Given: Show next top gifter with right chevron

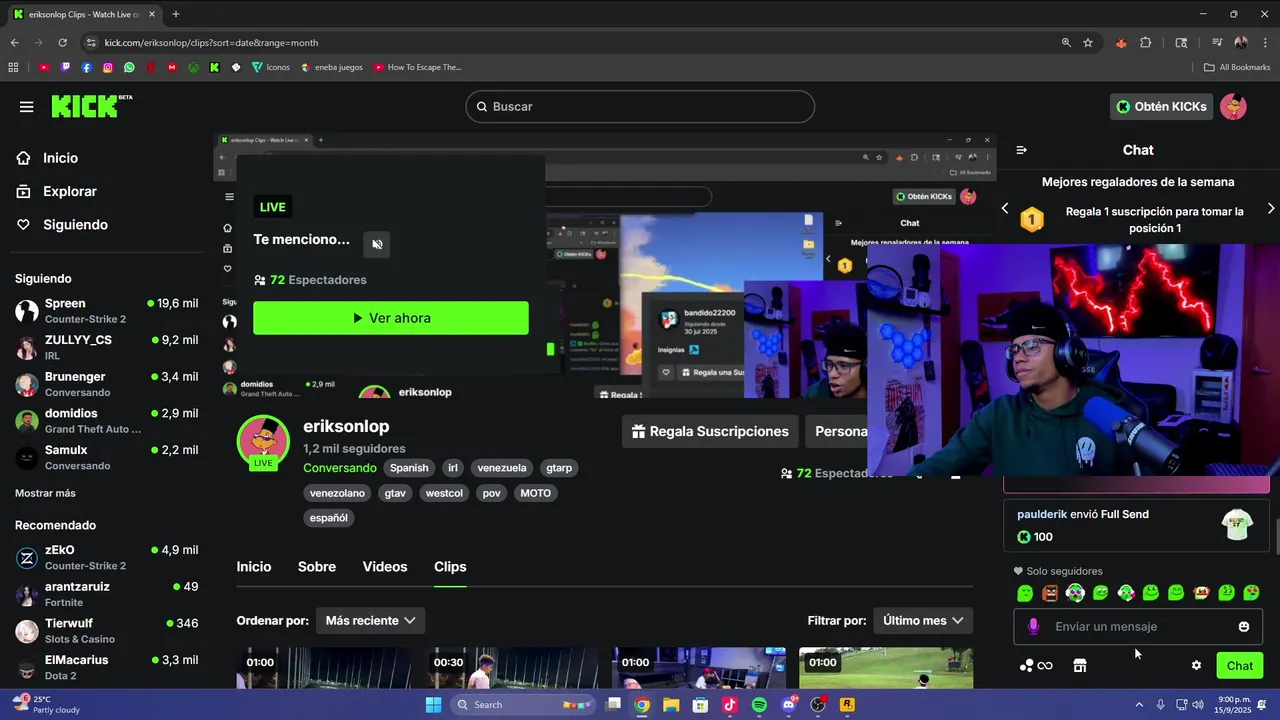Looking at the screenshot, I should [1271, 209].
